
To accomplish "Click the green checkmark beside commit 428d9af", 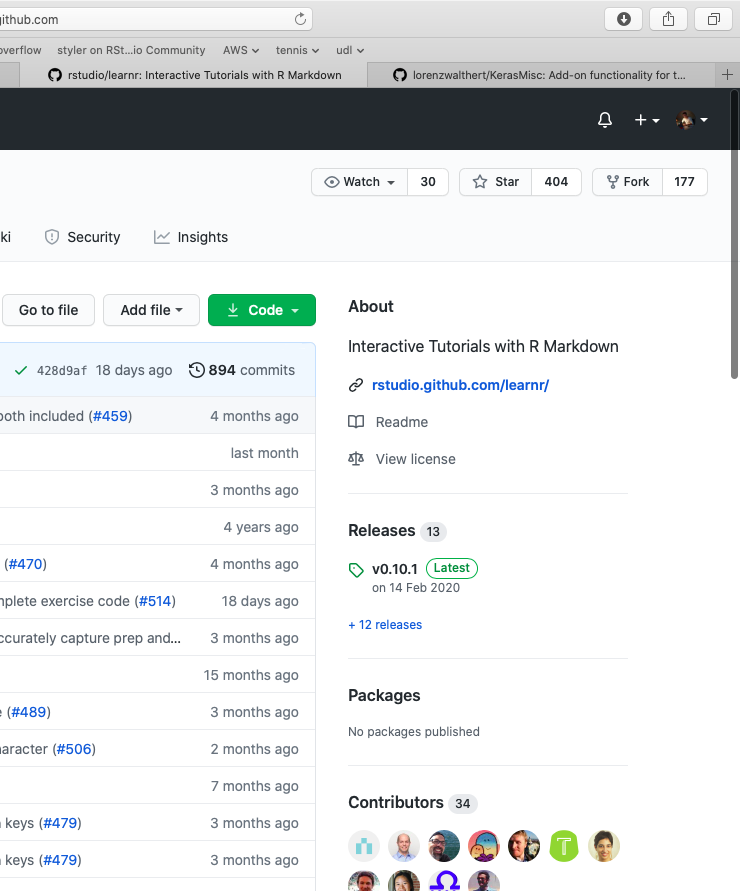I will point(21,370).
